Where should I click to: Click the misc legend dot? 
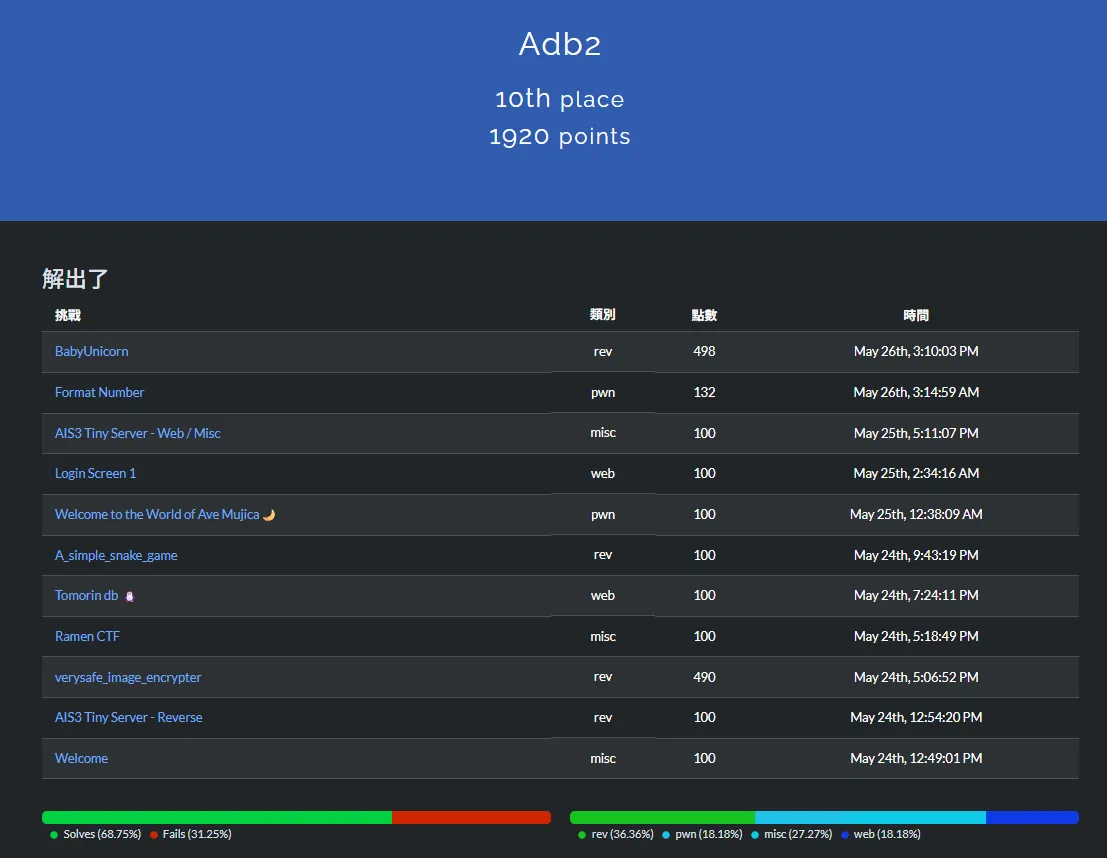tap(755, 834)
